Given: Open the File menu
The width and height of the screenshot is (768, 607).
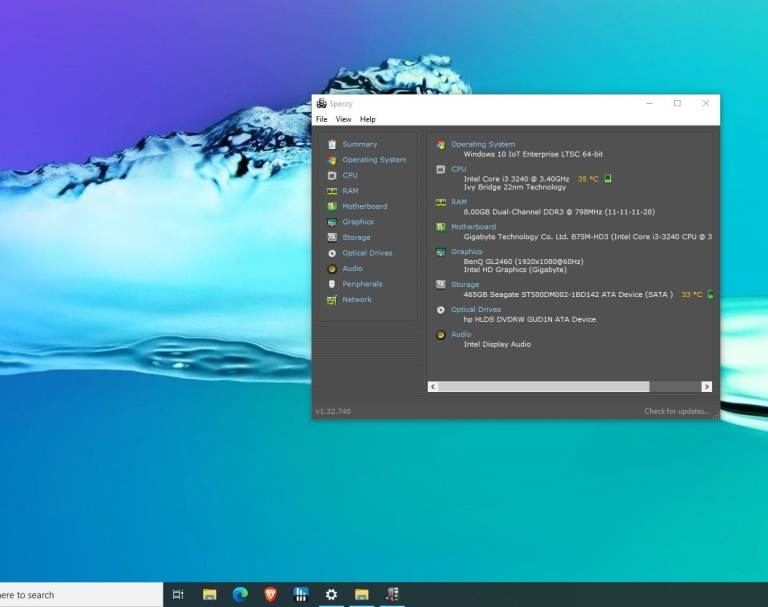Looking at the screenshot, I should pos(322,119).
